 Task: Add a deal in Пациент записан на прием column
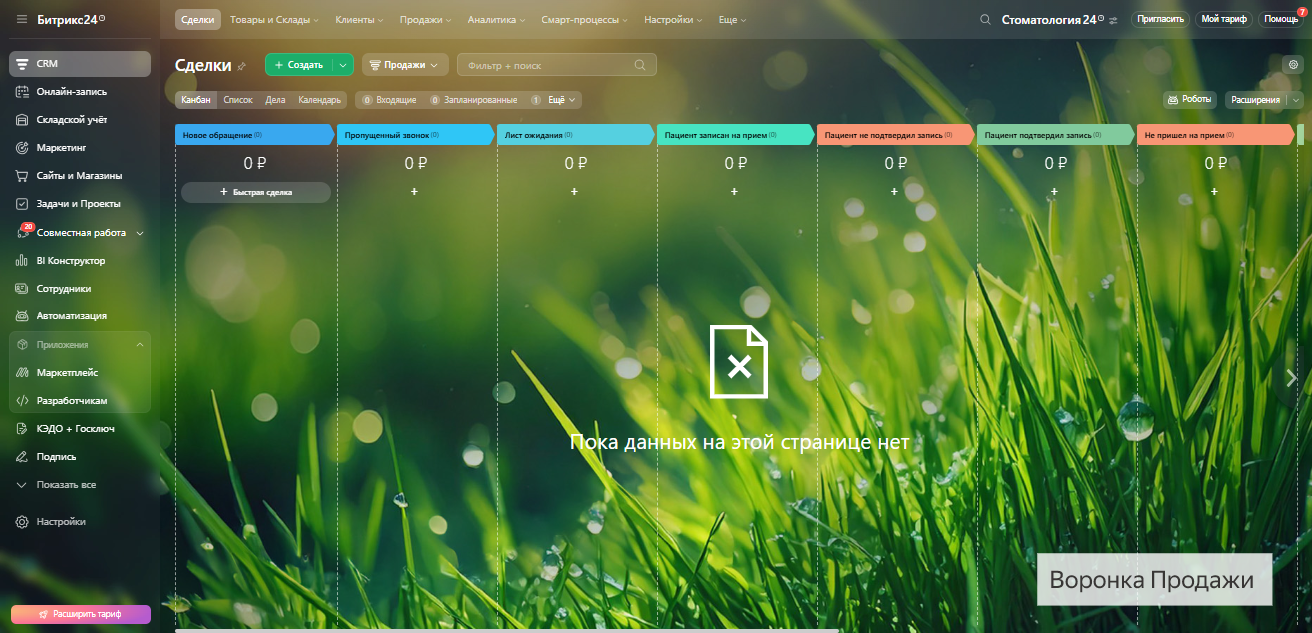tap(734, 191)
